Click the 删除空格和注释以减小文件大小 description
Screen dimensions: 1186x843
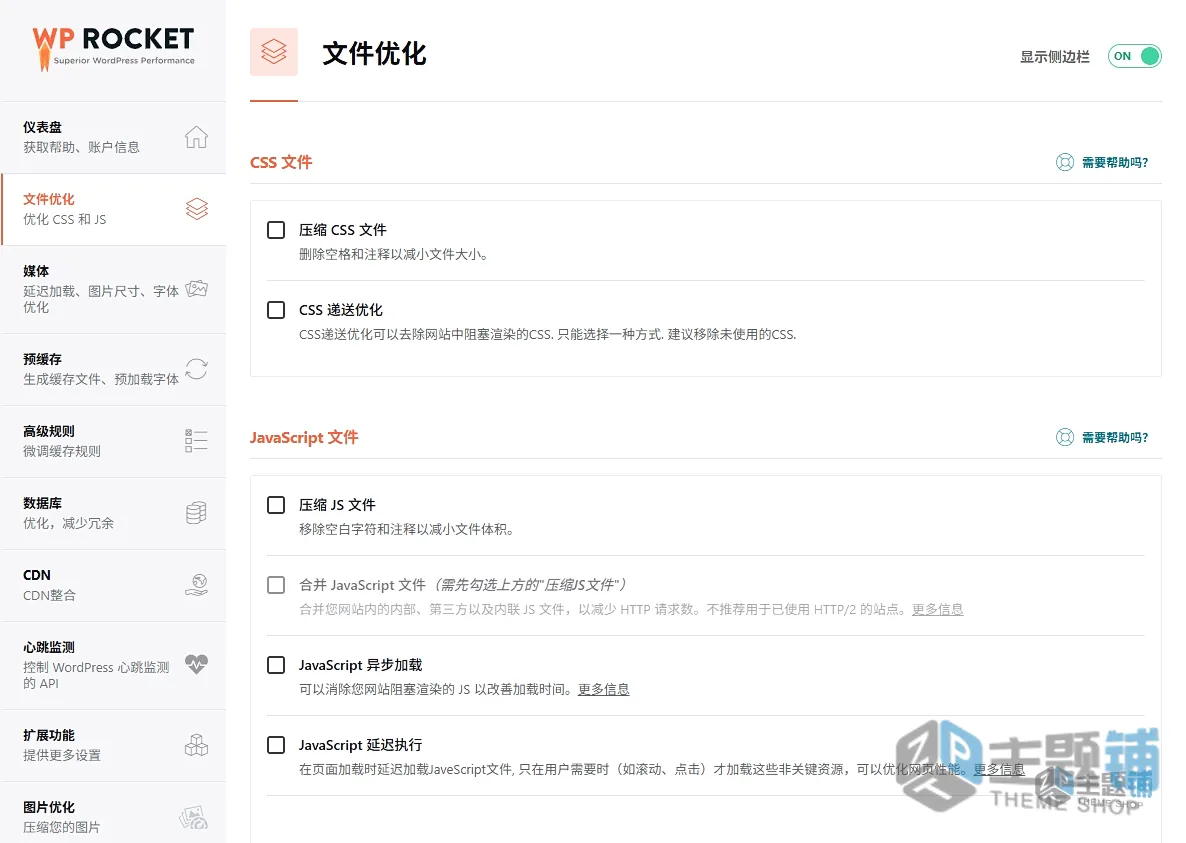tap(393, 255)
